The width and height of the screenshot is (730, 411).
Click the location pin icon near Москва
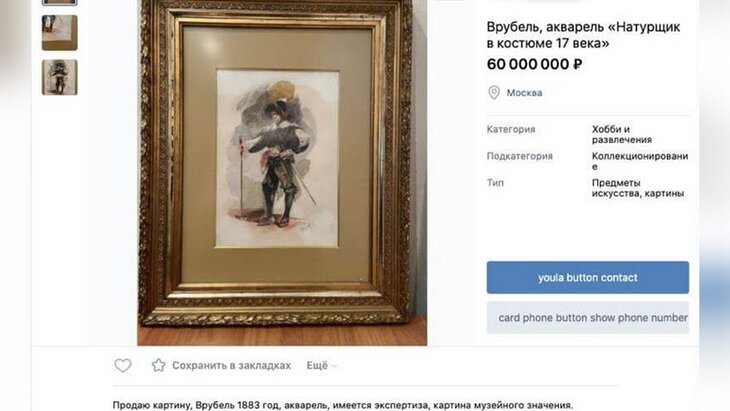point(493,93)
